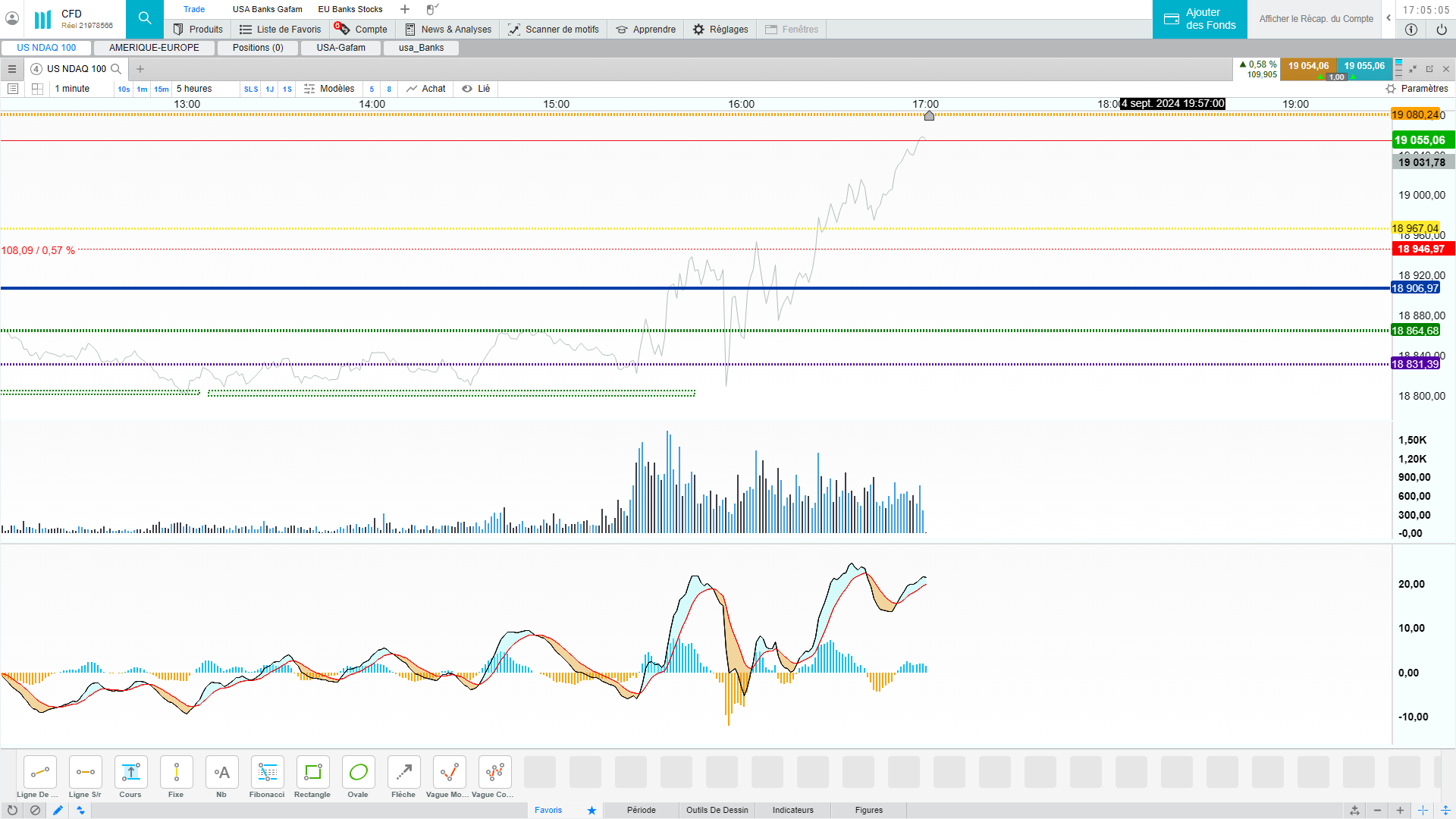Image resolution: width=1456 pixels, height=819 pixels.
Task: Select the Fibonacci drawing tool
Action: (267, 773)
